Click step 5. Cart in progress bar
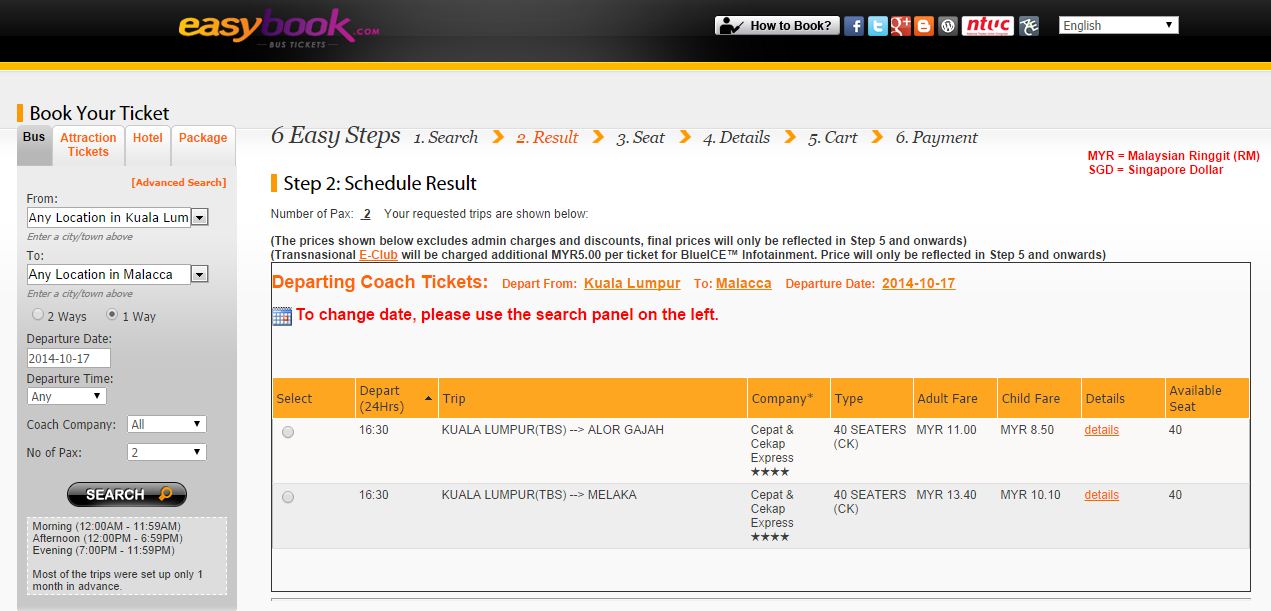This screenshot has height=611, width=1271. (833, 138)
